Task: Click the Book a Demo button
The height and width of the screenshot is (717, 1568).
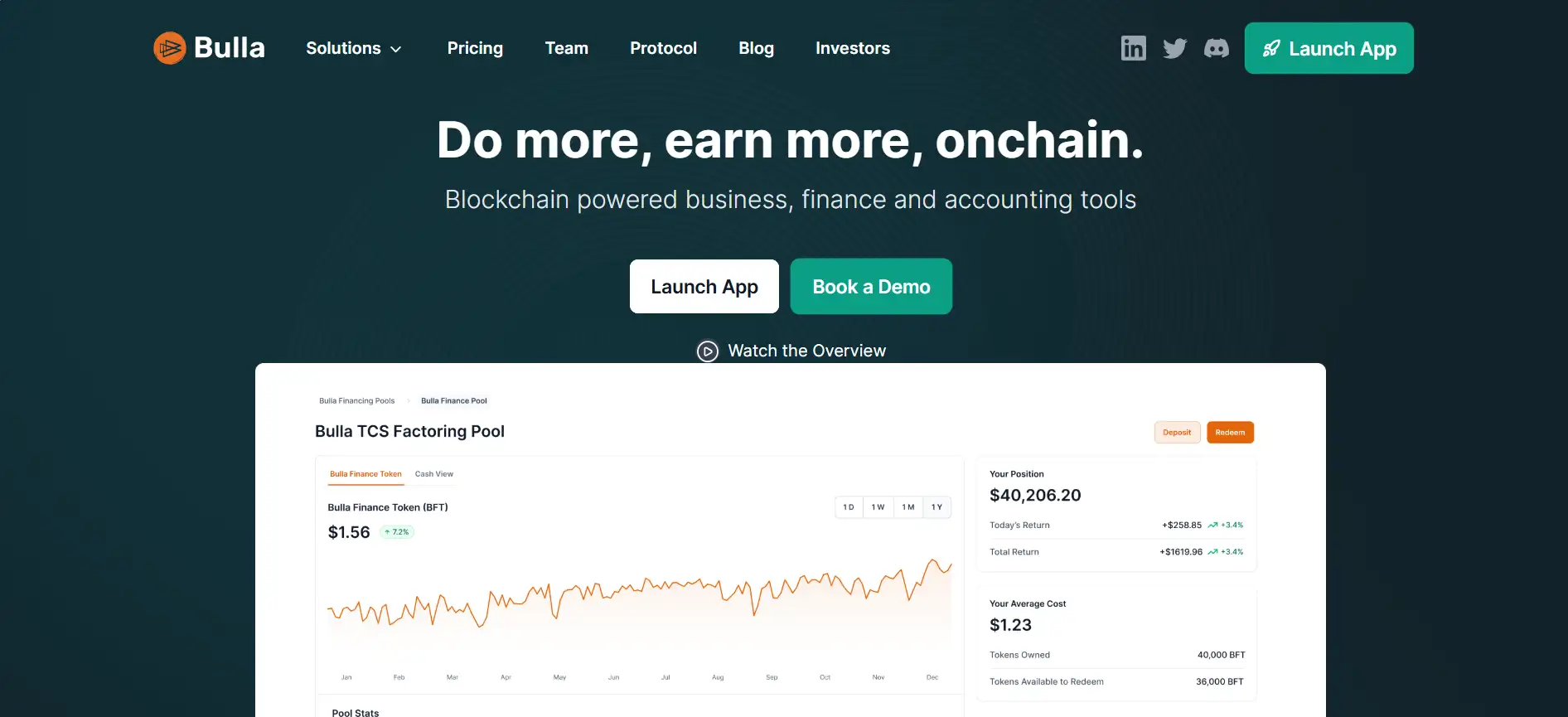Action: (x=871, y=287)
